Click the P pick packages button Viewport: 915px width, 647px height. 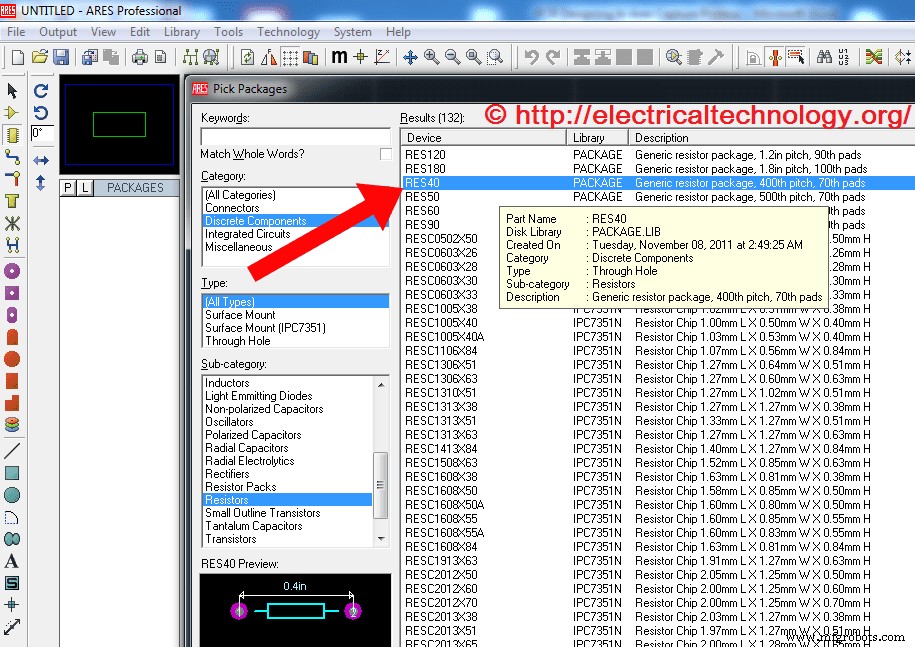pyautogui.click(x=68, y=188)
